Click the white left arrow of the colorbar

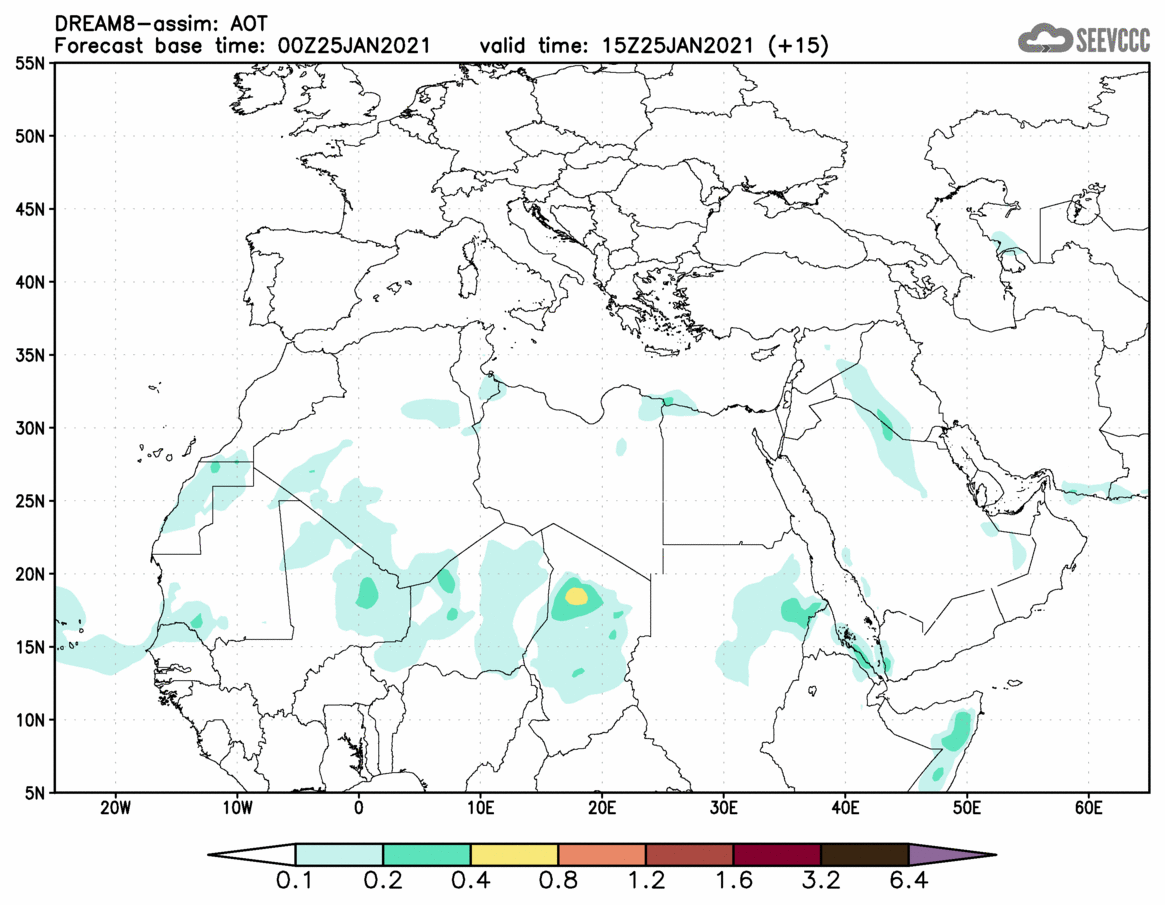pyautogui.click(x=253, y=854)
